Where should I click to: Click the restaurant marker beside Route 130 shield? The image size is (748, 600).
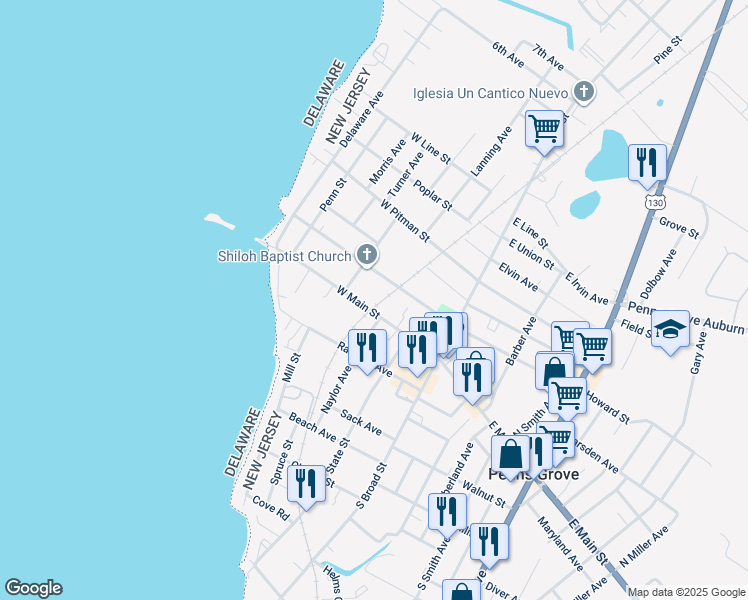647,162
